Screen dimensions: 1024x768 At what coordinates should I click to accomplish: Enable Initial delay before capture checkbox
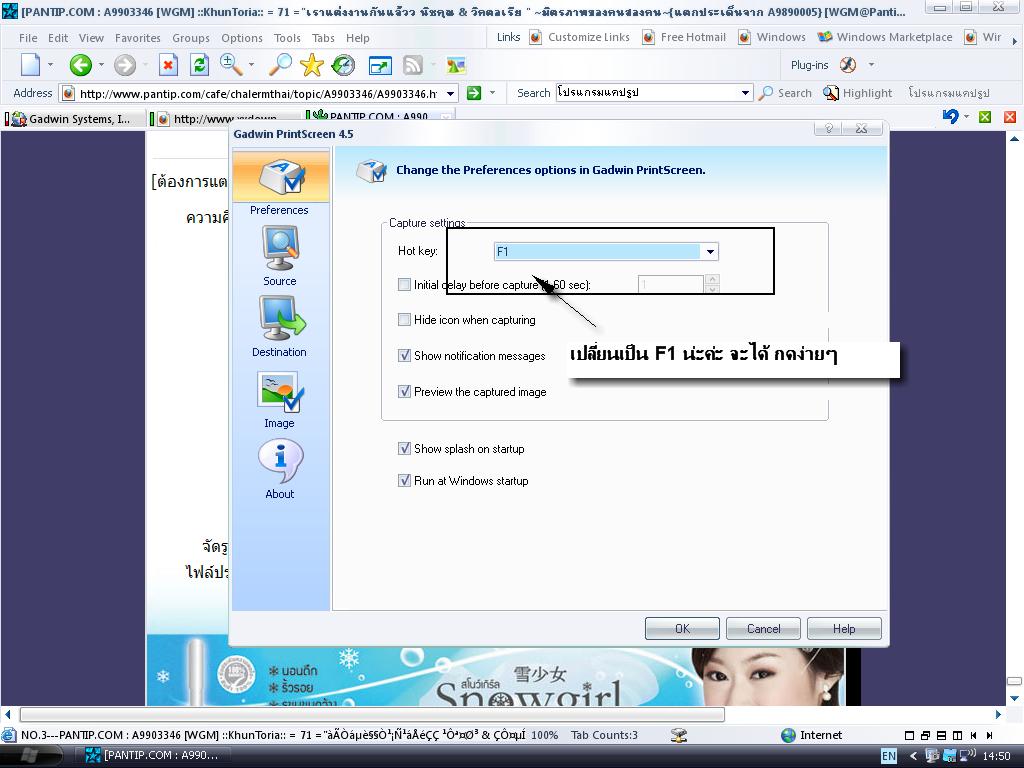(404, 284)
